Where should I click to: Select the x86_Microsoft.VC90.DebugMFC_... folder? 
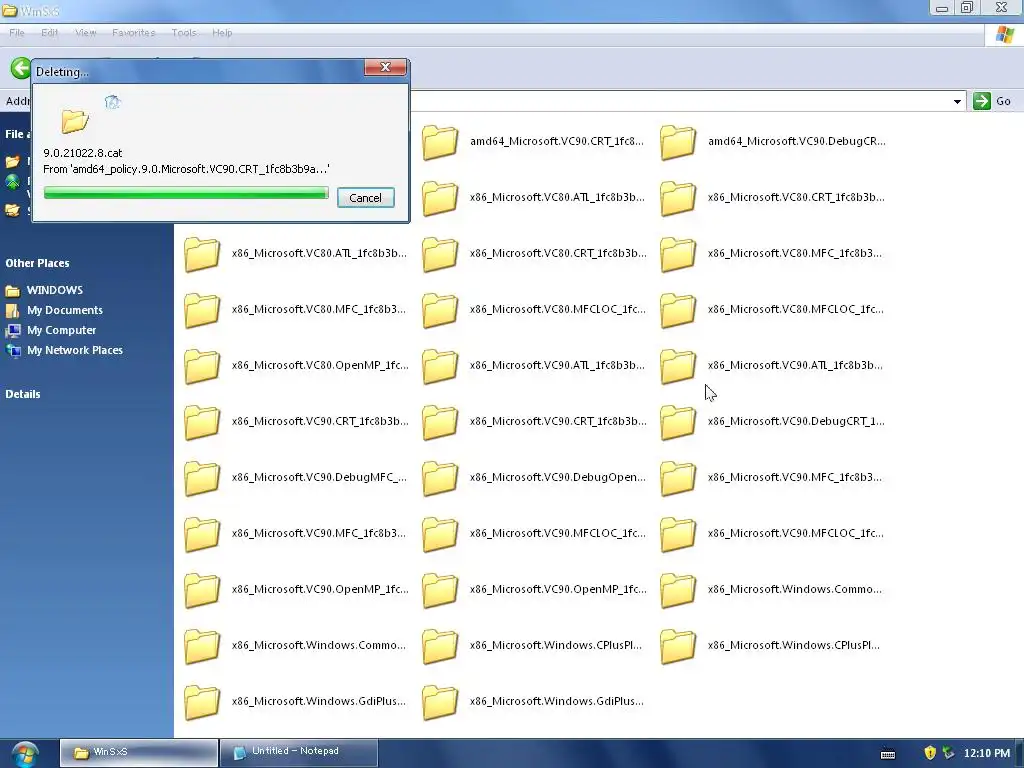click(x=296, y=478)
